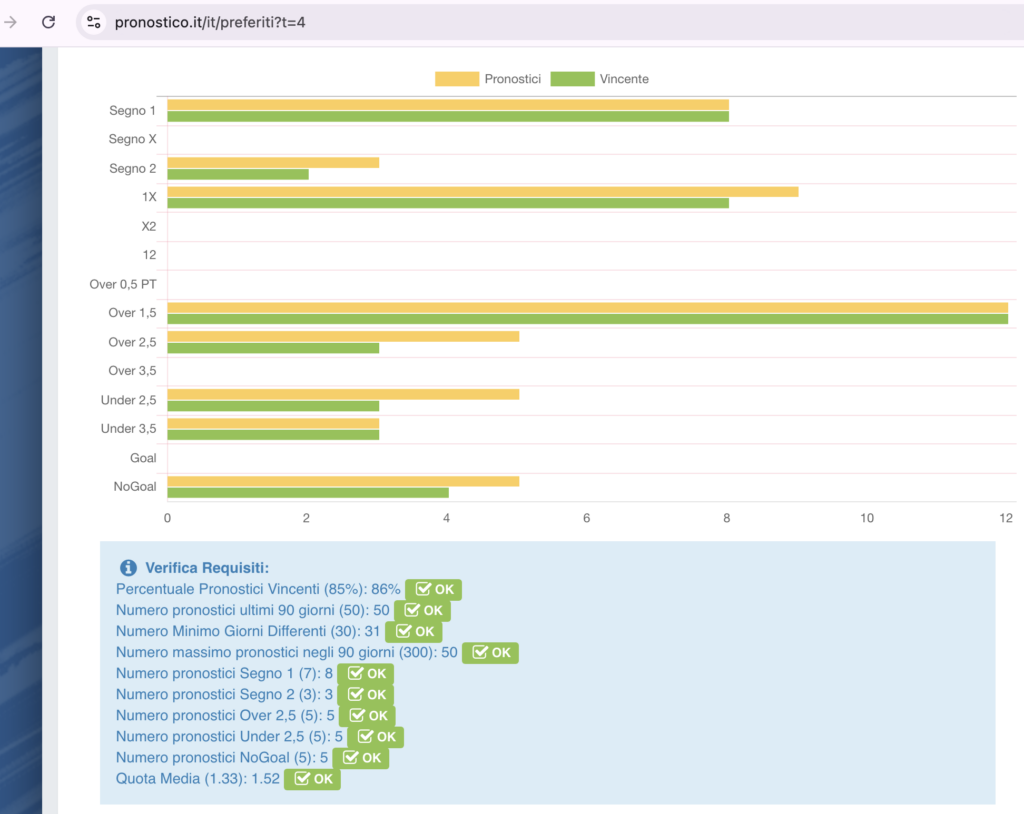
Task: Toggle Pronostici series in chart legend
Action: point(512,79)
